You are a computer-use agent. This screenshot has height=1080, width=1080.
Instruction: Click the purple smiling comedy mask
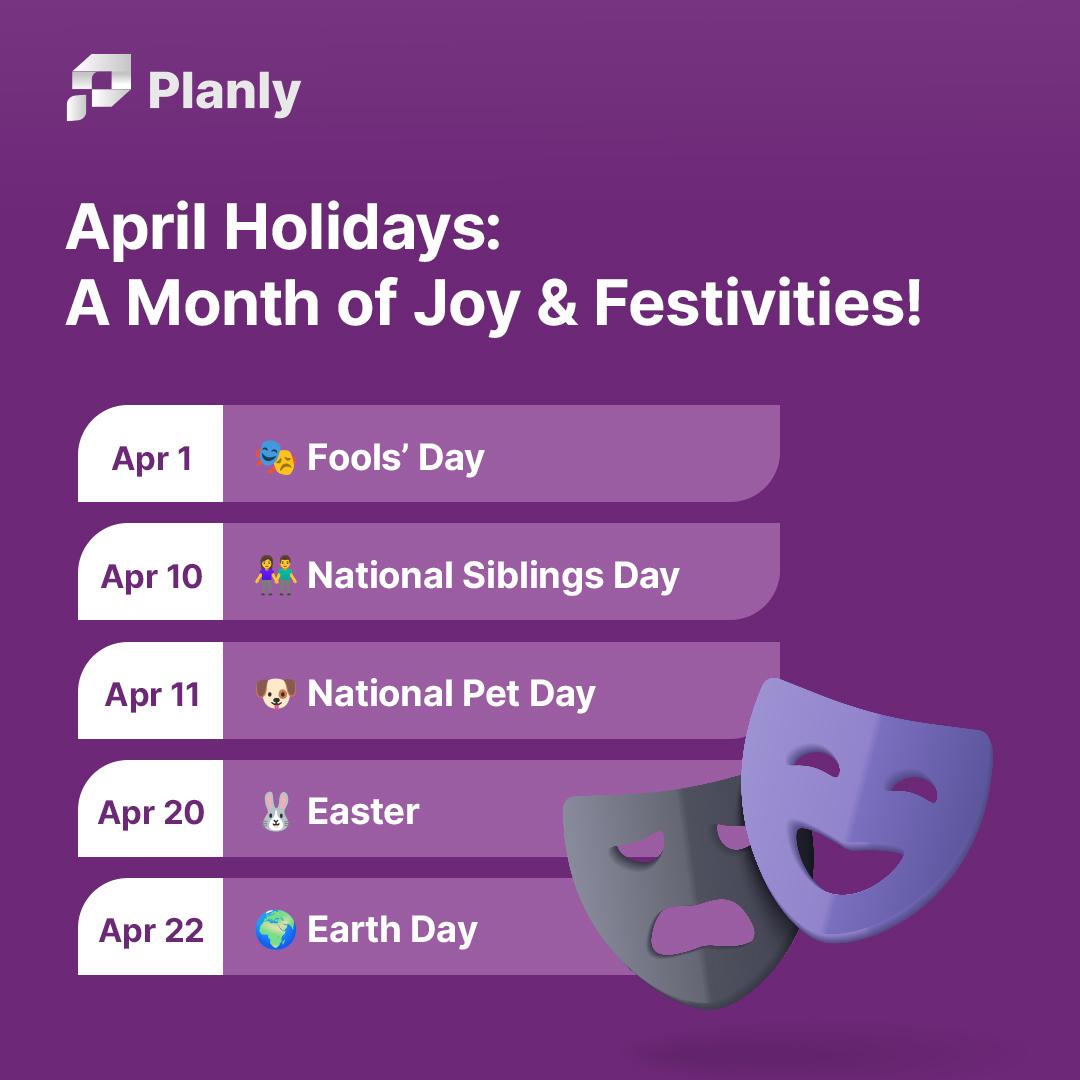point(866,809)
